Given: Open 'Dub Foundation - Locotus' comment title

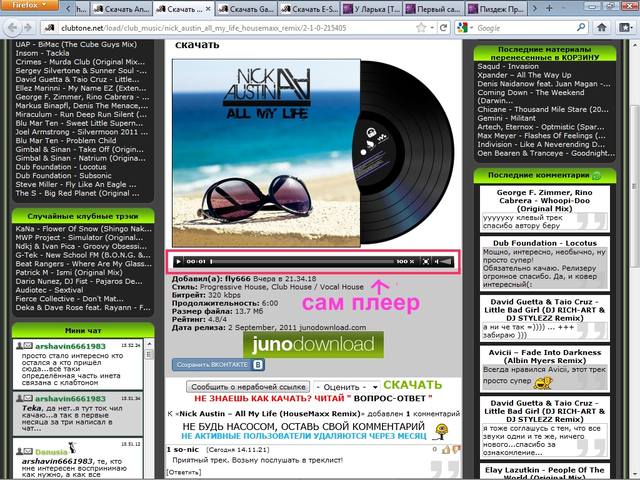Looking at the screenshot, I should click(545, 243).
